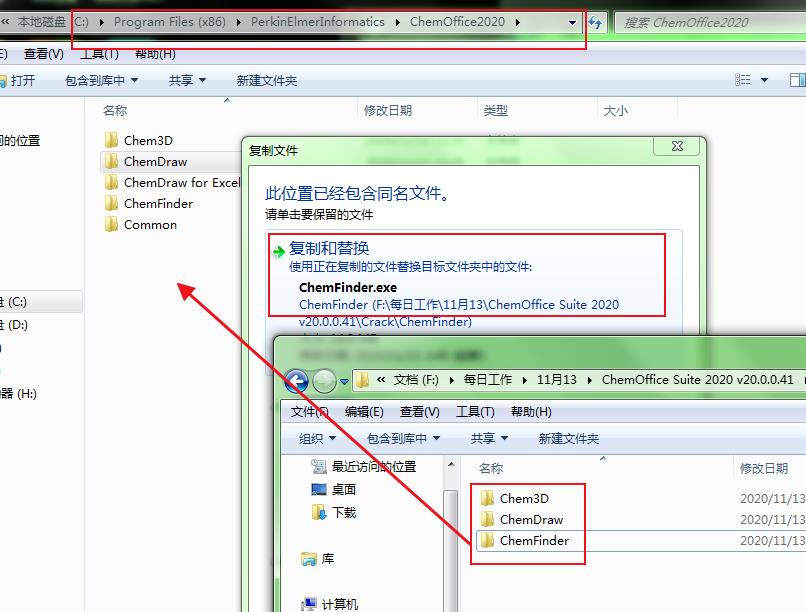Open the address bar history dropdown arrow
The image size is (806, 612).
(572, 23)
